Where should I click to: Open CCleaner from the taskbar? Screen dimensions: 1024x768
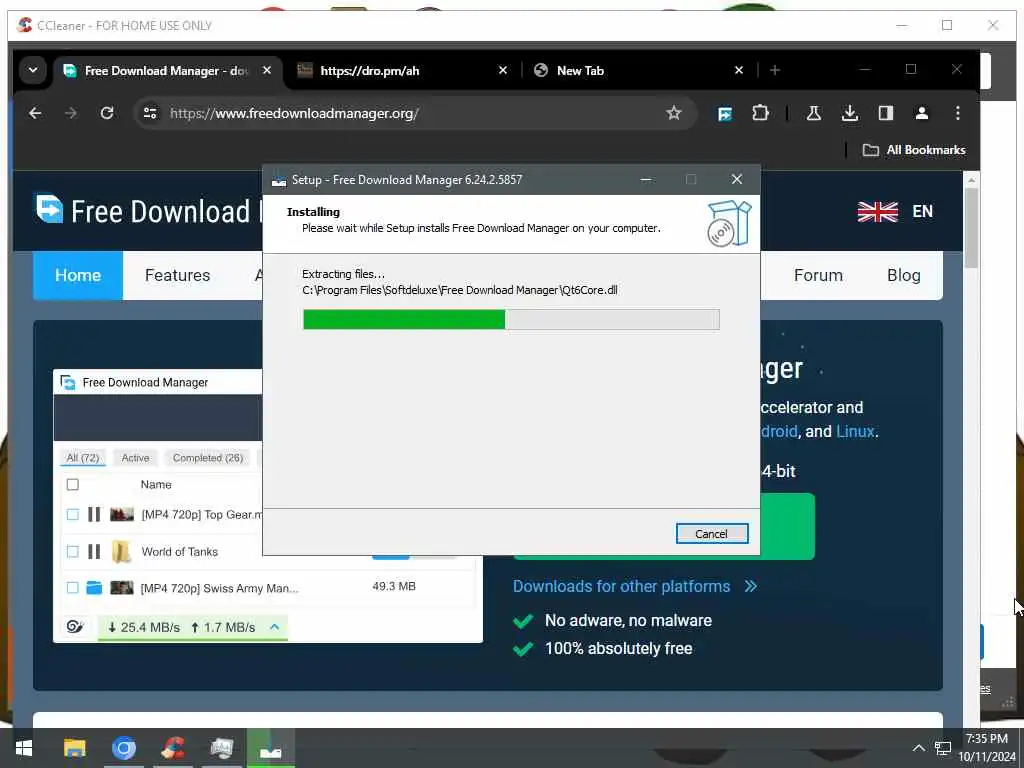173,748
